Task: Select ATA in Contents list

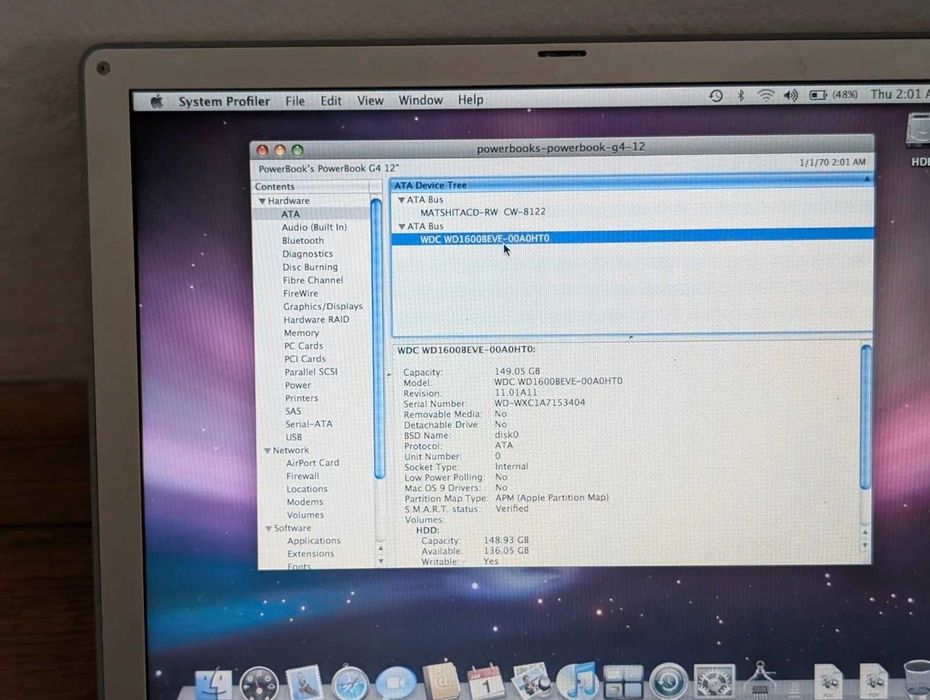Action: point(290,214)
